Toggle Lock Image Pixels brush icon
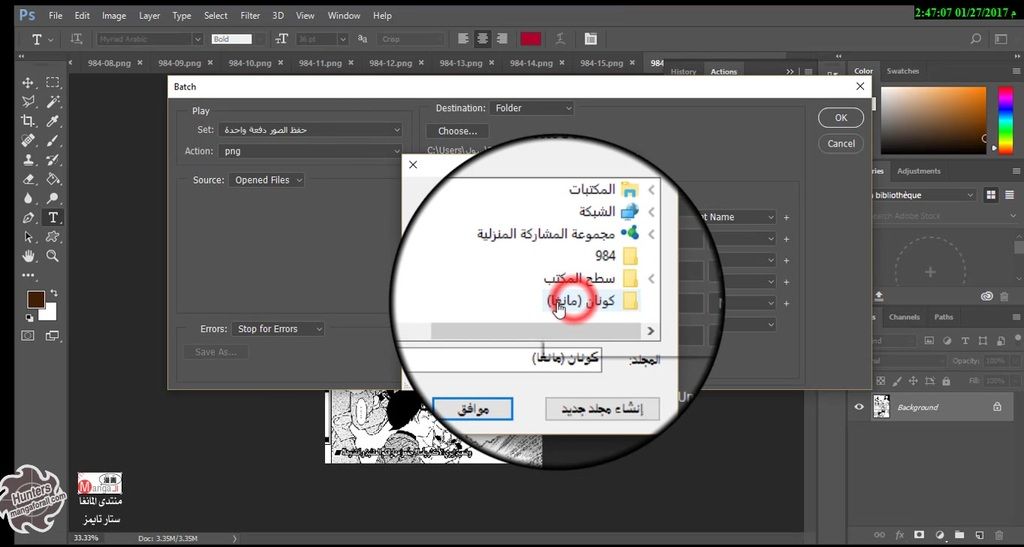Viewport: 1024px width, 547px height. [897, 381]
